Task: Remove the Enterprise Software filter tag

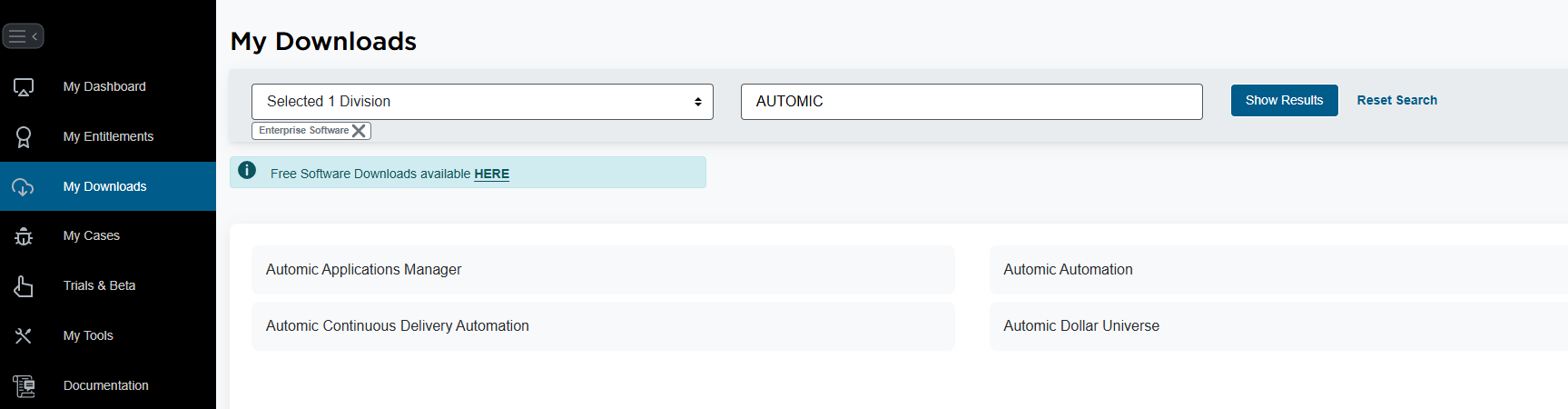Action: pos(359,131)
